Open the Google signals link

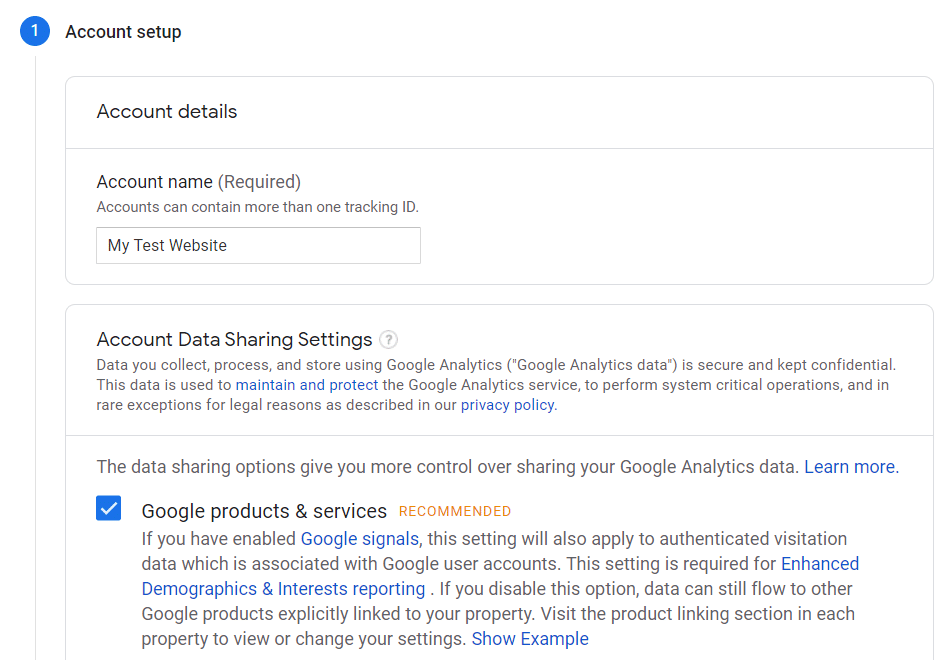(359, 538)
